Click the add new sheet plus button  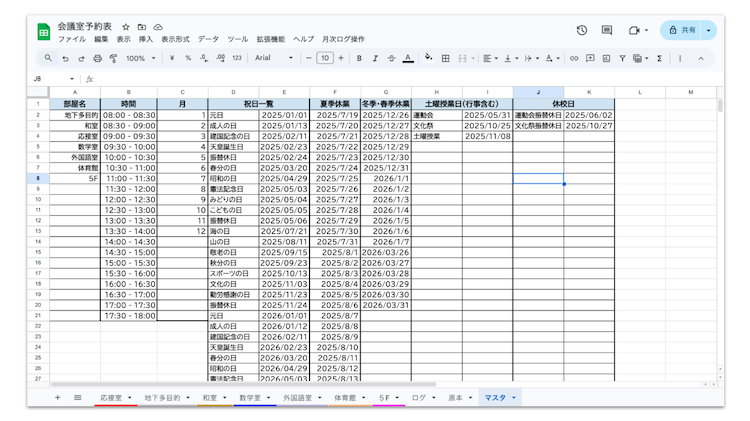tap(57, 398)
